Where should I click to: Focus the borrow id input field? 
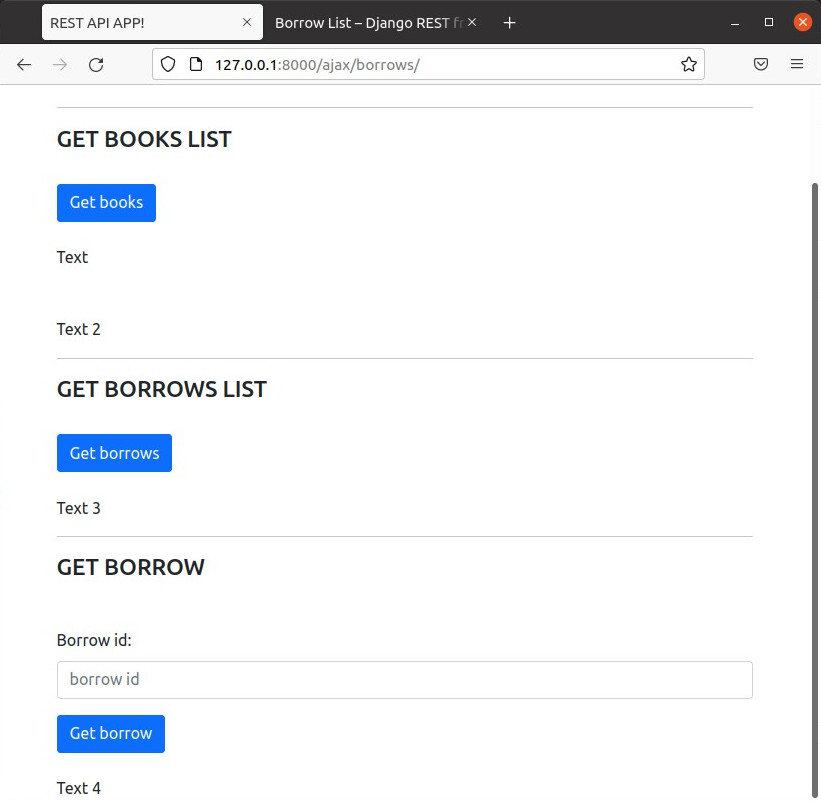tap(404, 680)
